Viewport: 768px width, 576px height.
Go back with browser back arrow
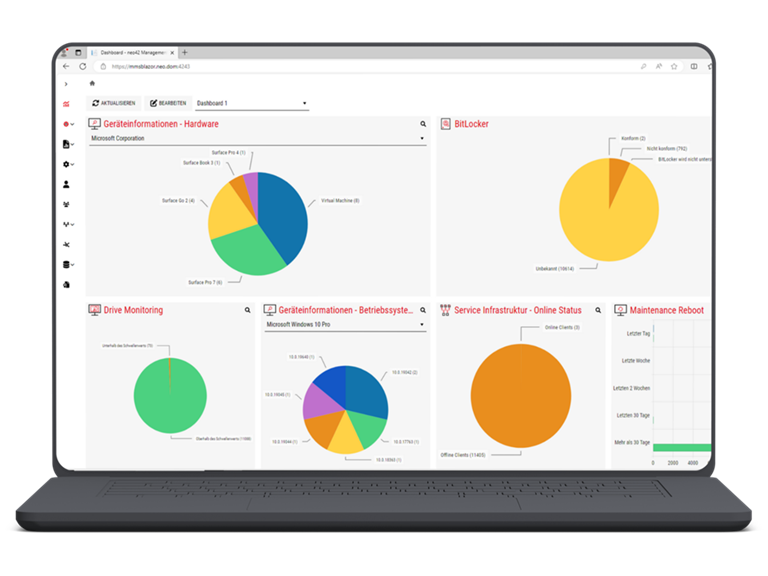point(66,67)
